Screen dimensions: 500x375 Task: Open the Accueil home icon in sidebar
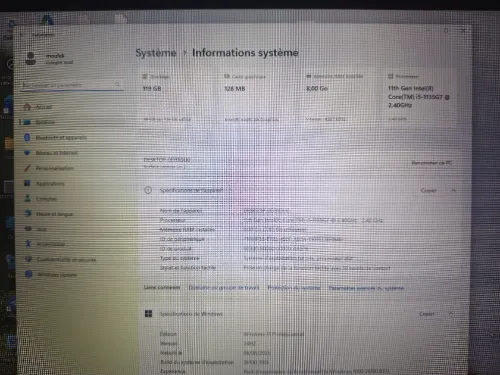pos(27,107)
